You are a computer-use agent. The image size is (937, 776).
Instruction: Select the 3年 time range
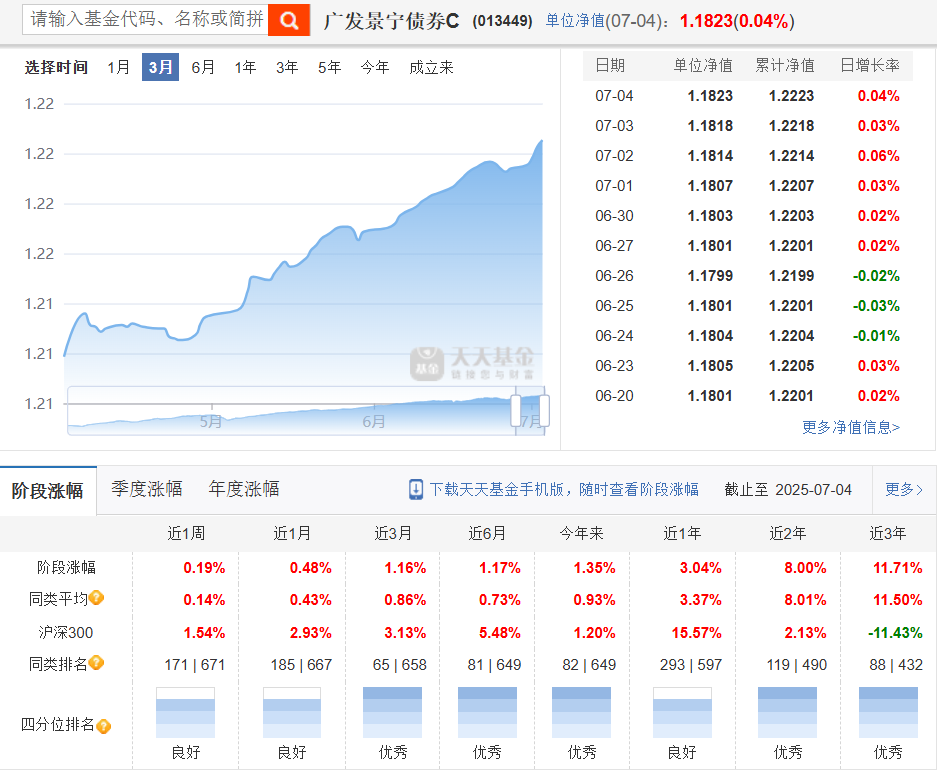click(287, 67)
